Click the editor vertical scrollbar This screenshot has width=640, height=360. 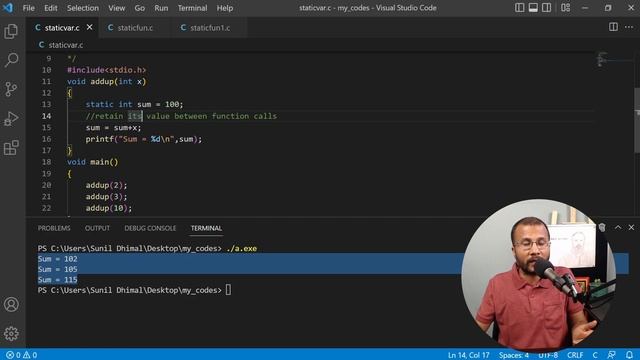(637, 120)
